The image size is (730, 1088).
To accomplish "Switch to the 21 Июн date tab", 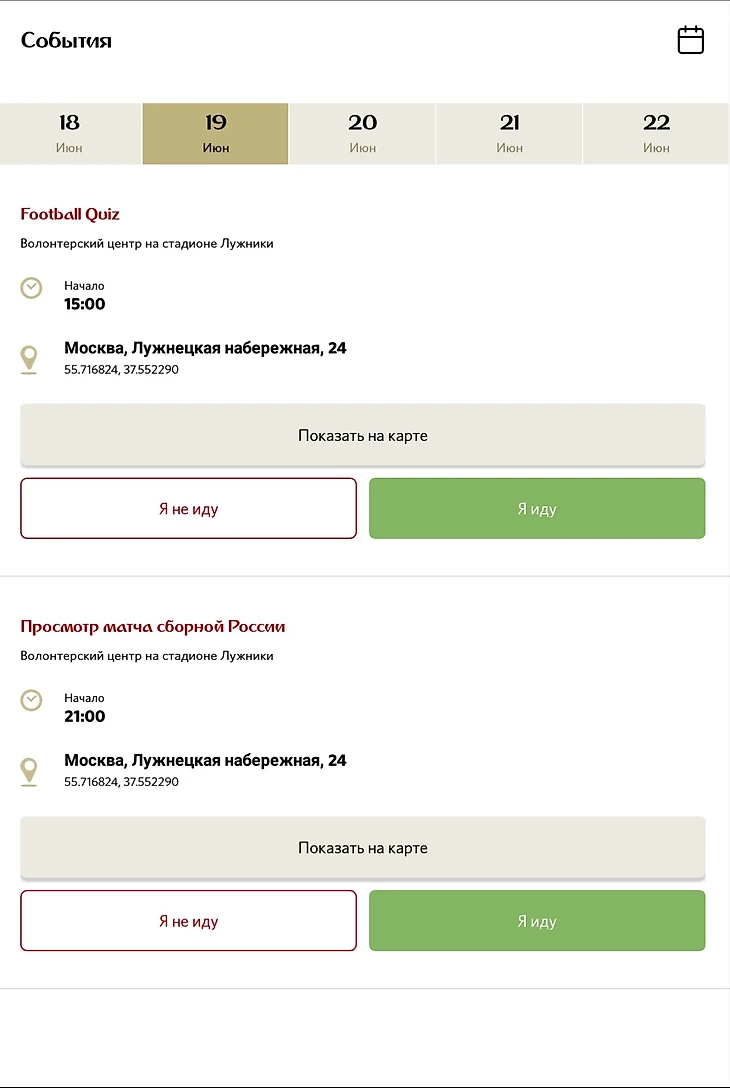I will pos(509,133).
